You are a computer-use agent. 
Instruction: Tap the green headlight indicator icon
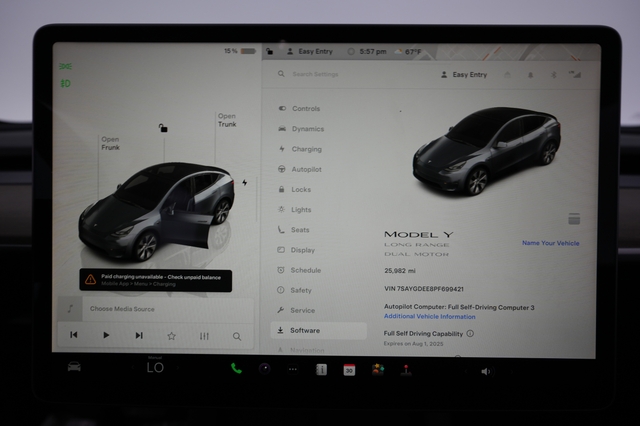click(66, 83)
